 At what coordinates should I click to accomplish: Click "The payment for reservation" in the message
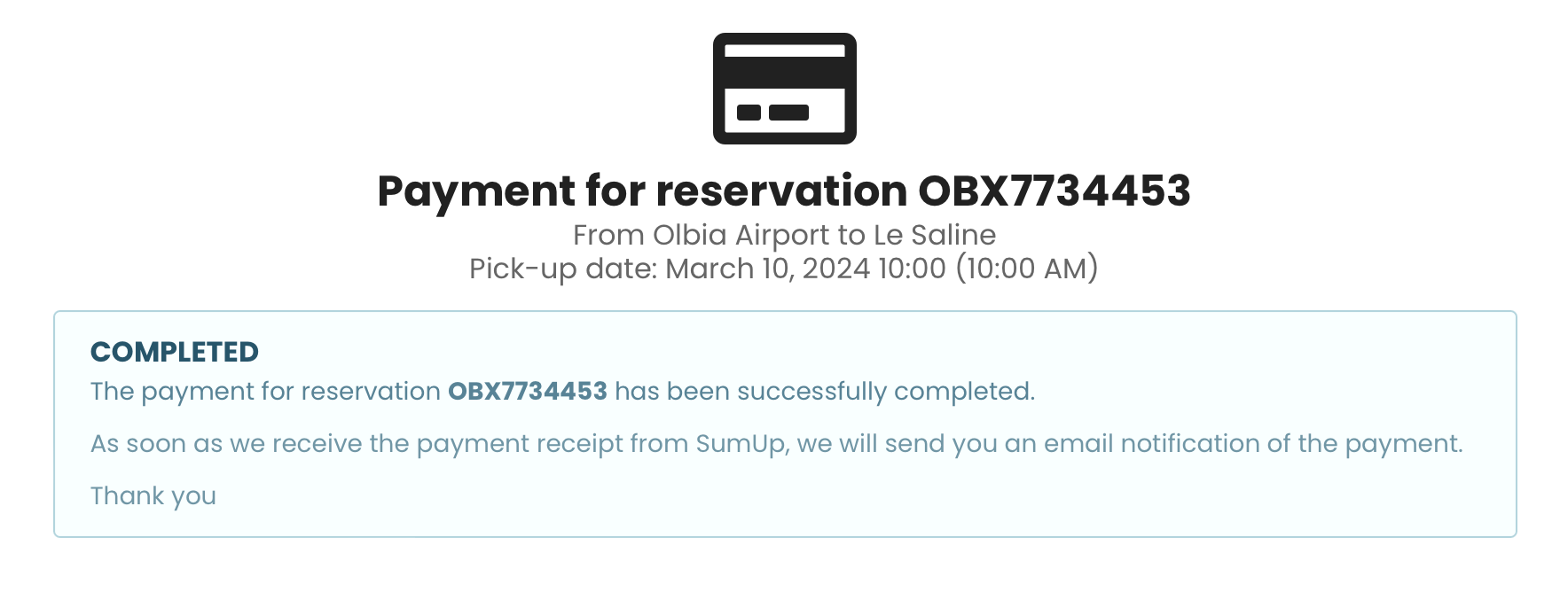click(x=265, y=392)
